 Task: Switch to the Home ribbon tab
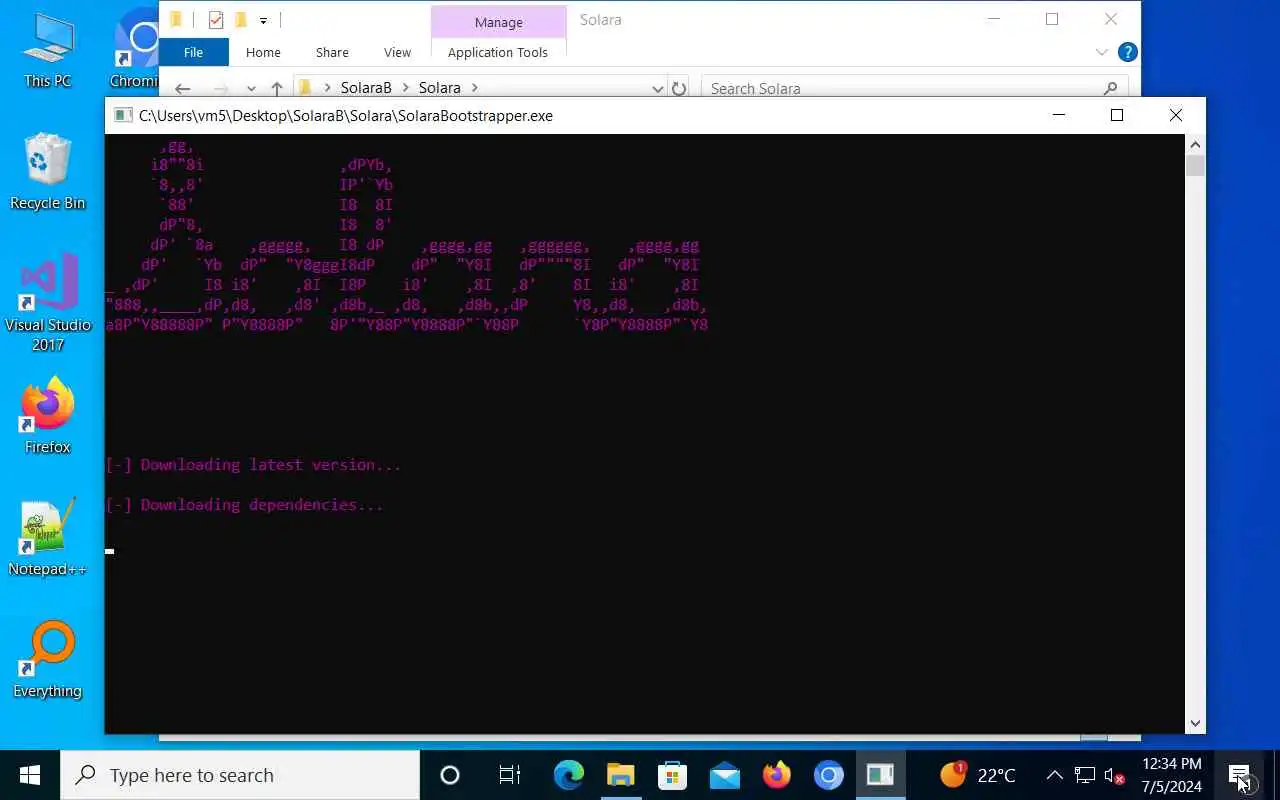(263, 52)
